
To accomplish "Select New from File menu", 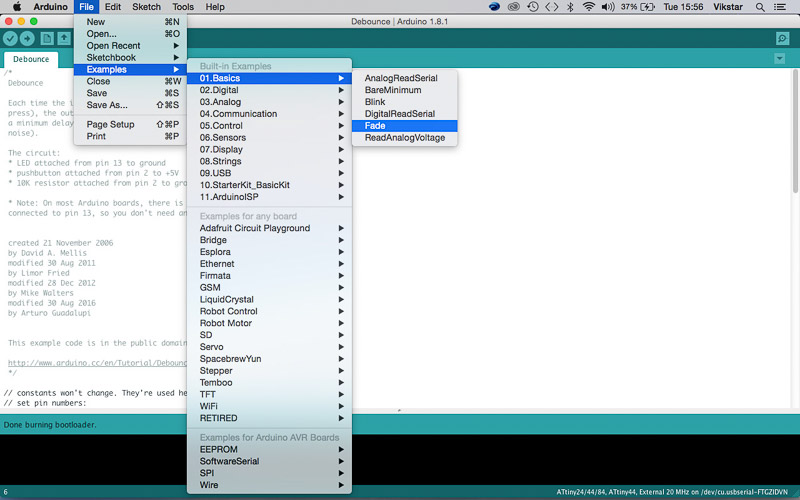I will pos(130,22).
